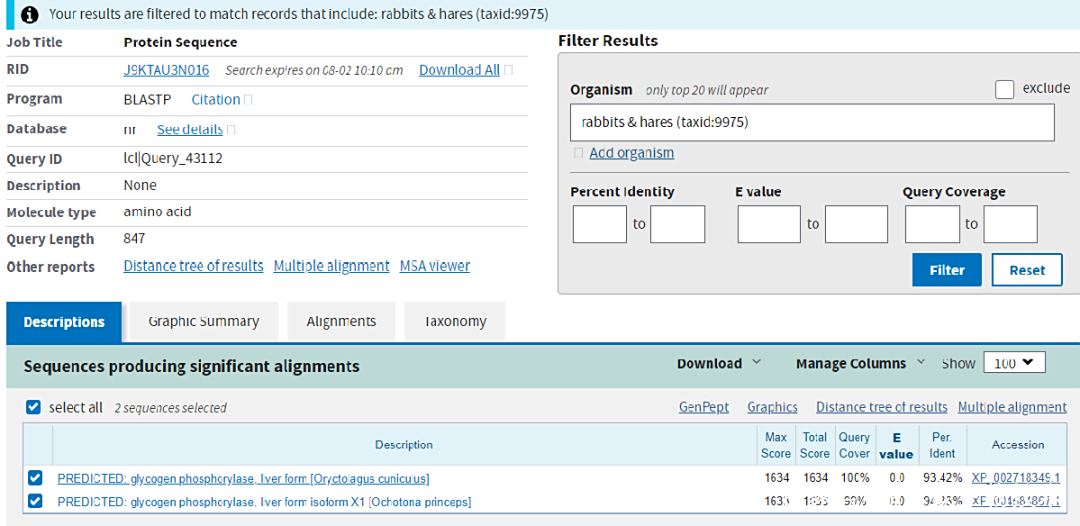Click the organism name input field
The image size is (1080, 526).
click(x=812, y=123)
